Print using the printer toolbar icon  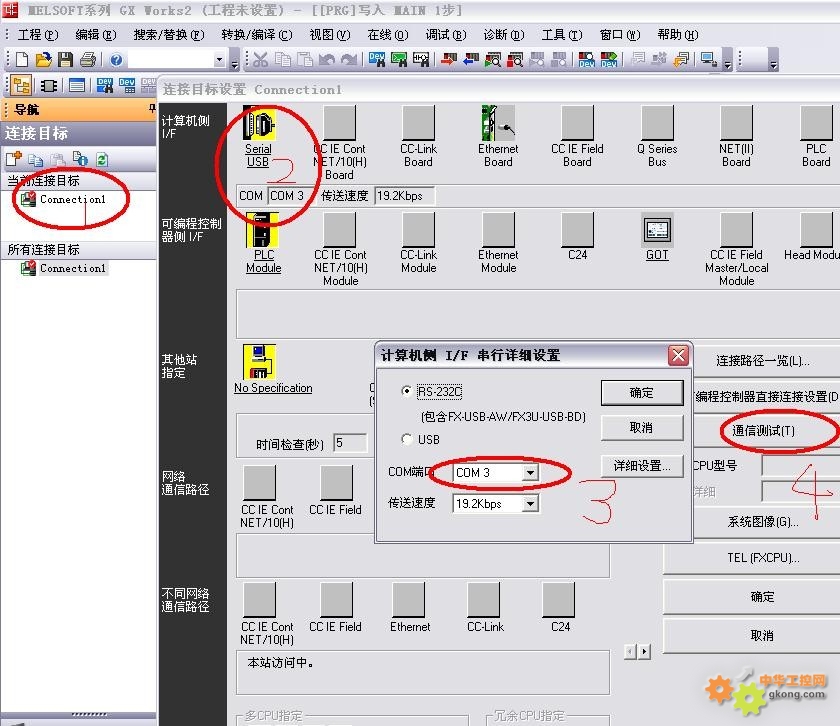[88, 59]
